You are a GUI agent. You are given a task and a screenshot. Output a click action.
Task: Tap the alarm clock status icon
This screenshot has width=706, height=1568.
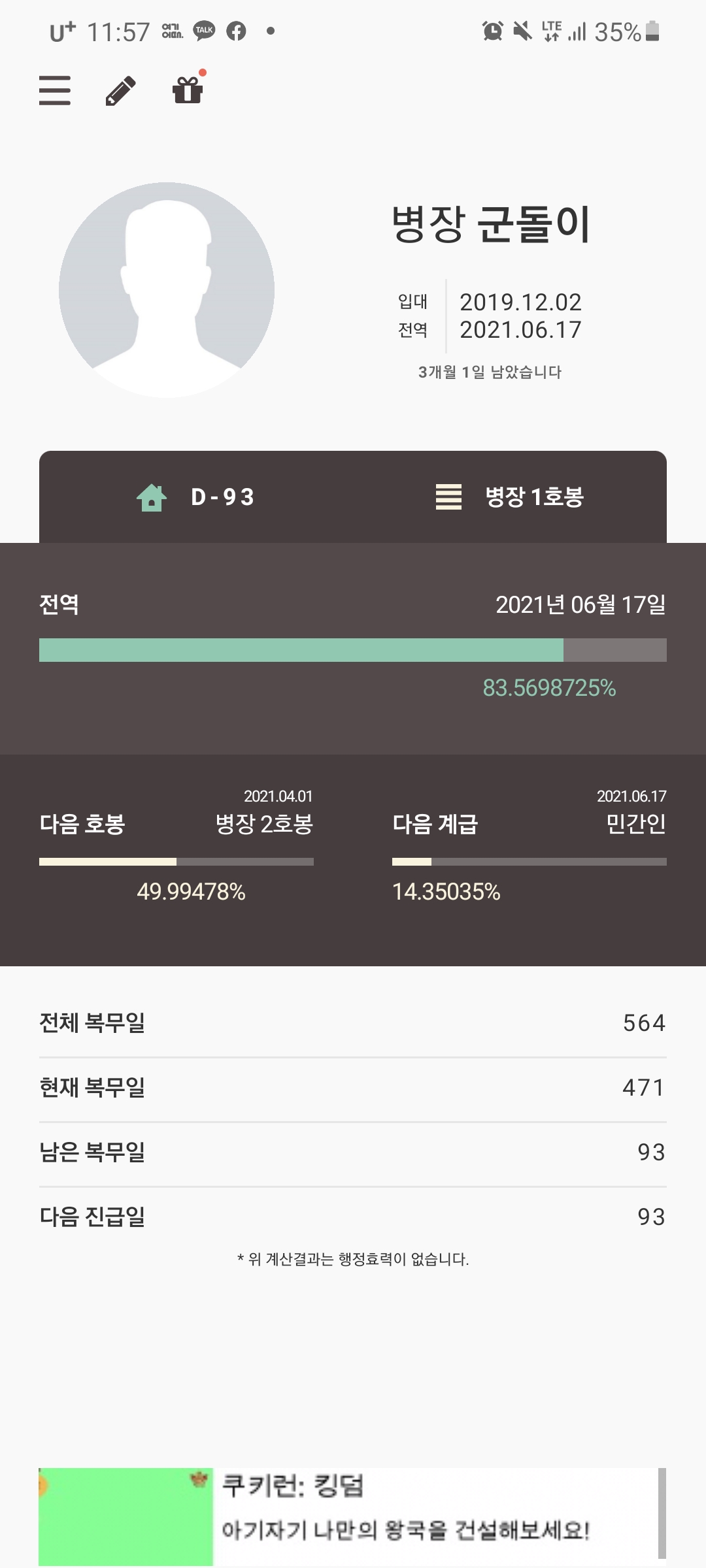pos(492,31)
